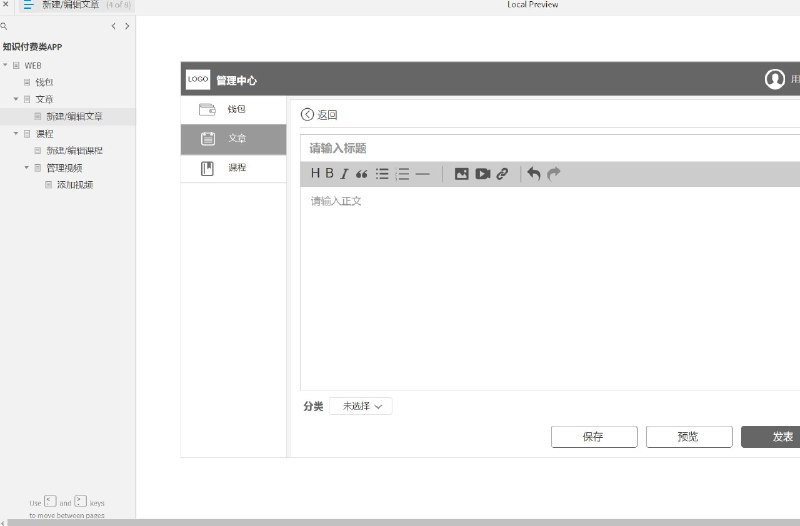Insert a bulleted list
Screen dimensions: 800x526
point(382,174)
